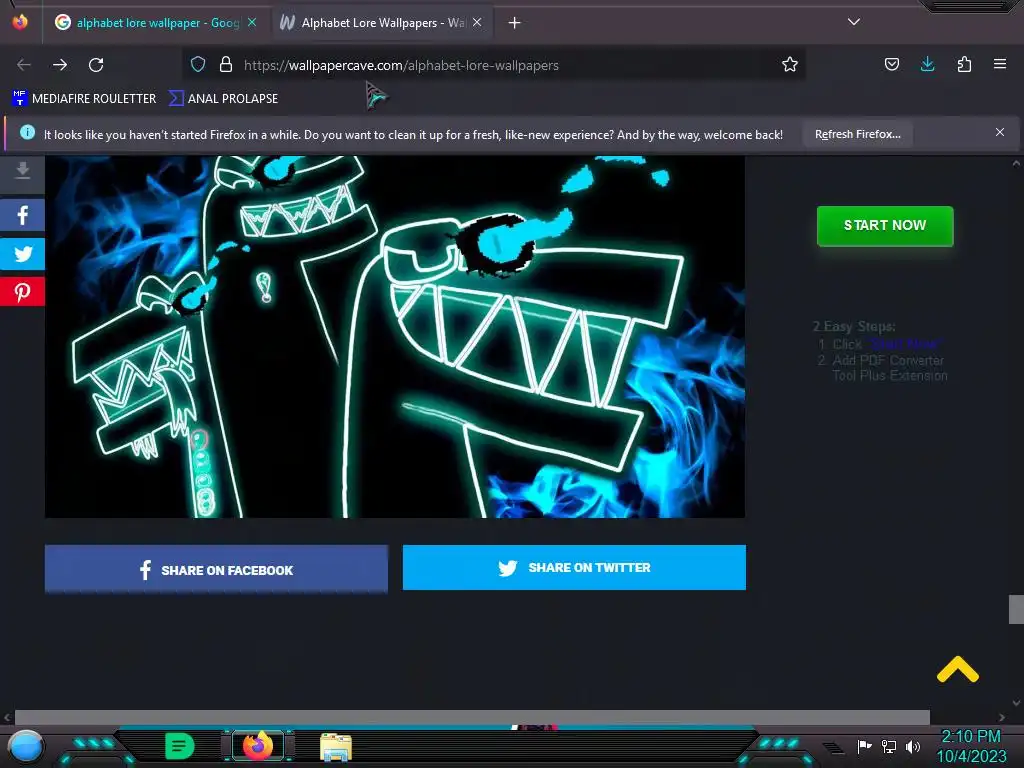Open the Start orb menu
Image resolution: width=1024 pixels, height=768 pixels.
26,746
